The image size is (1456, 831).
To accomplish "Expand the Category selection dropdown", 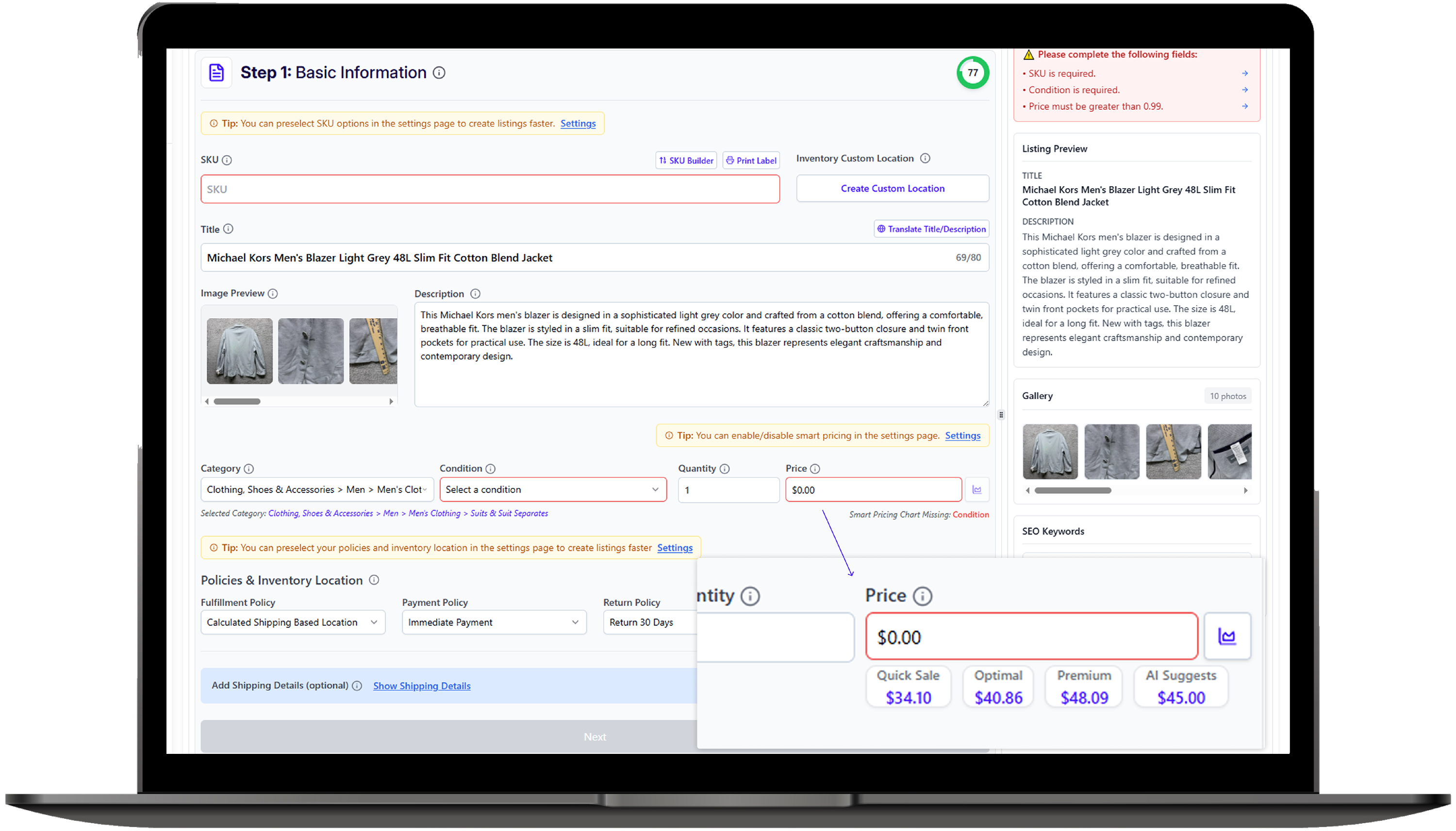I will click(316, 489).
